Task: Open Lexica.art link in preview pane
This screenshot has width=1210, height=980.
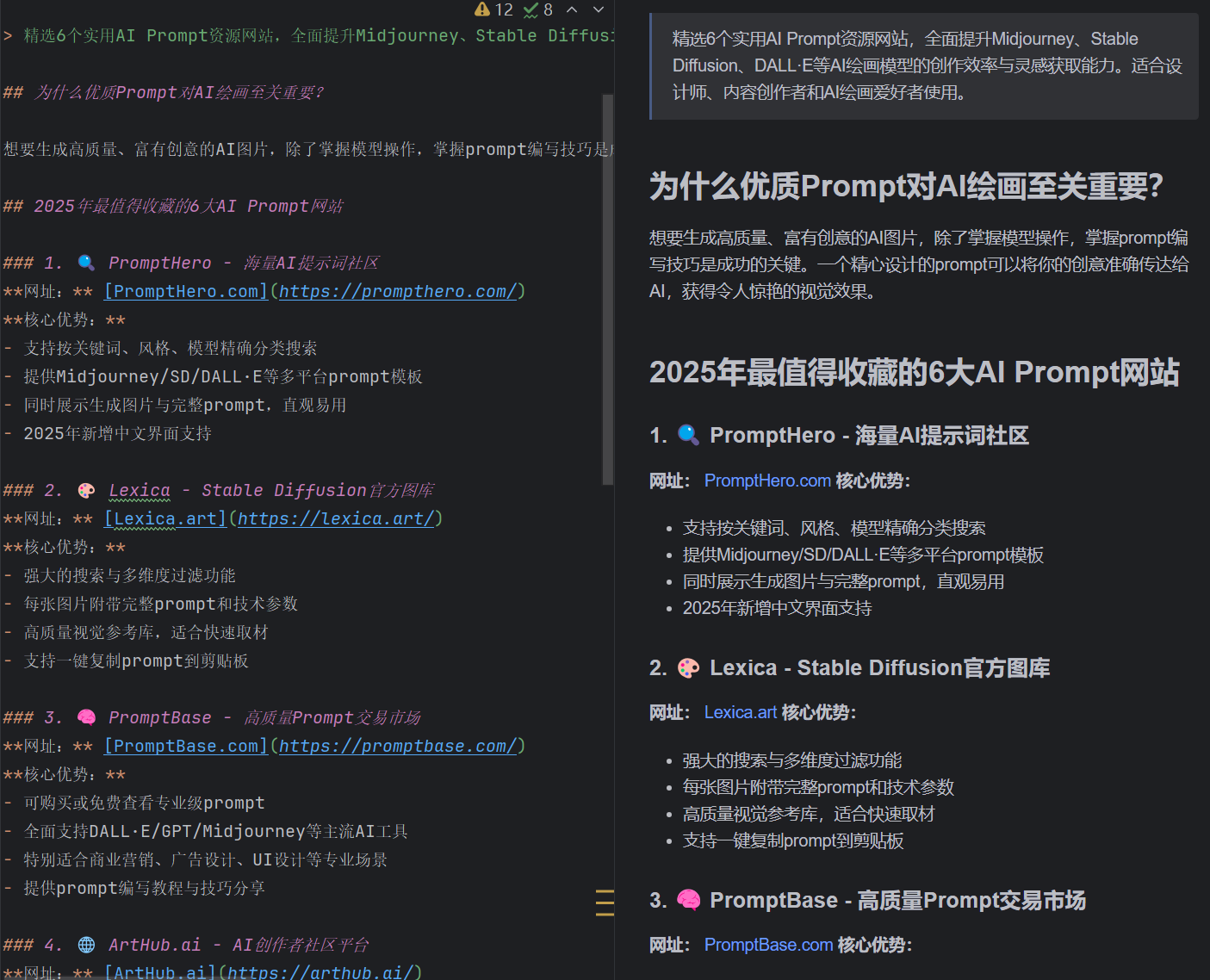Action: click(741, 712)
